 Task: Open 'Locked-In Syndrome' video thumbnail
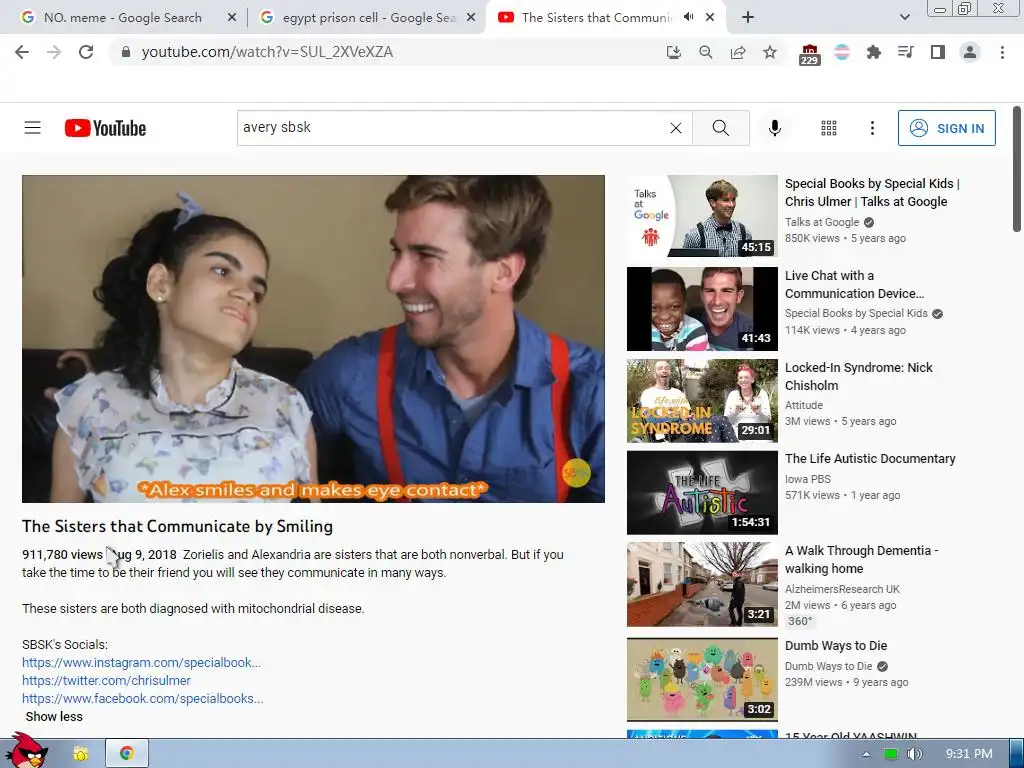tap(702, 400)
